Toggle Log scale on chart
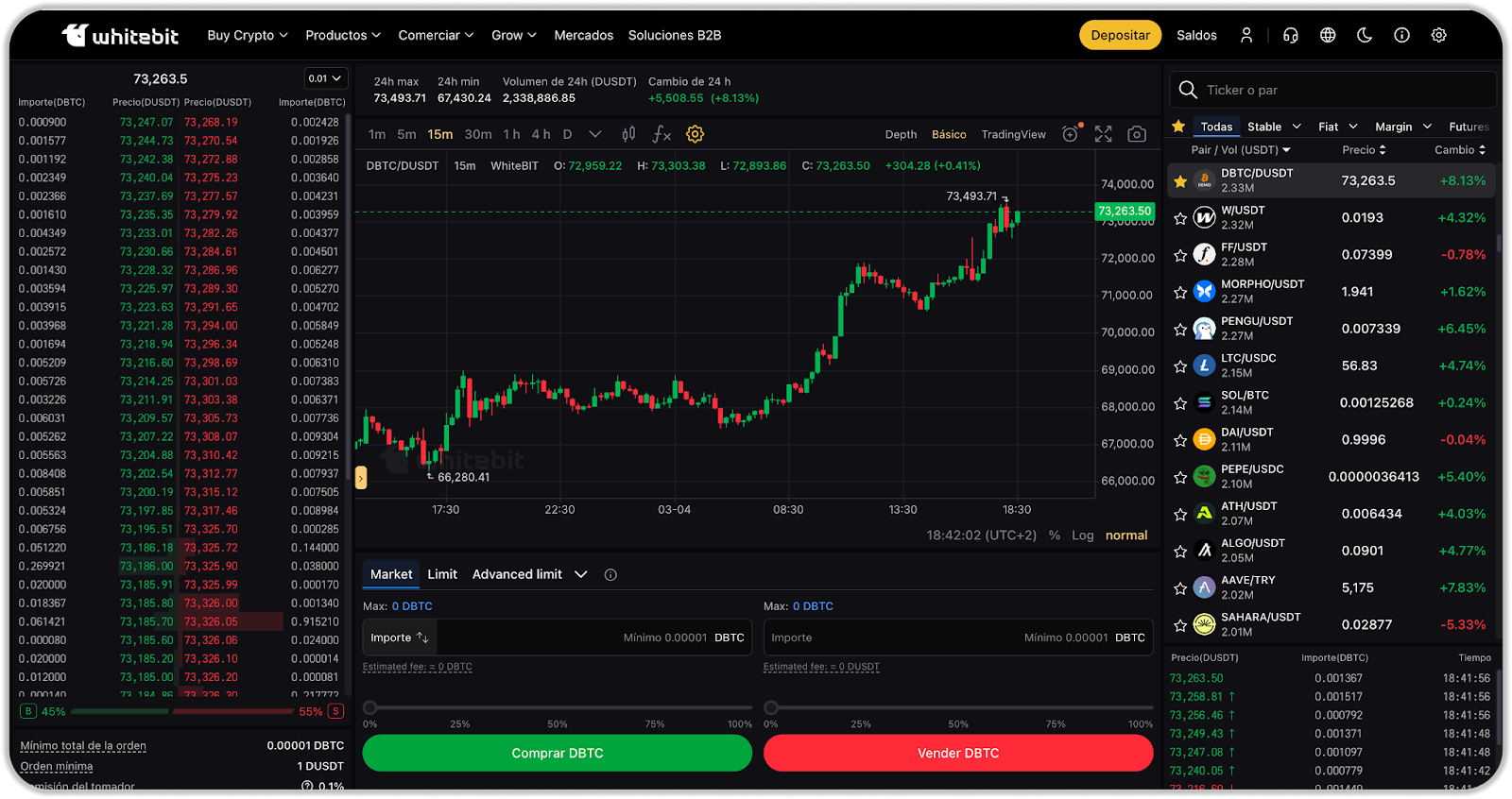This screenshot has height=799, width=1512. click(1082, 535)
